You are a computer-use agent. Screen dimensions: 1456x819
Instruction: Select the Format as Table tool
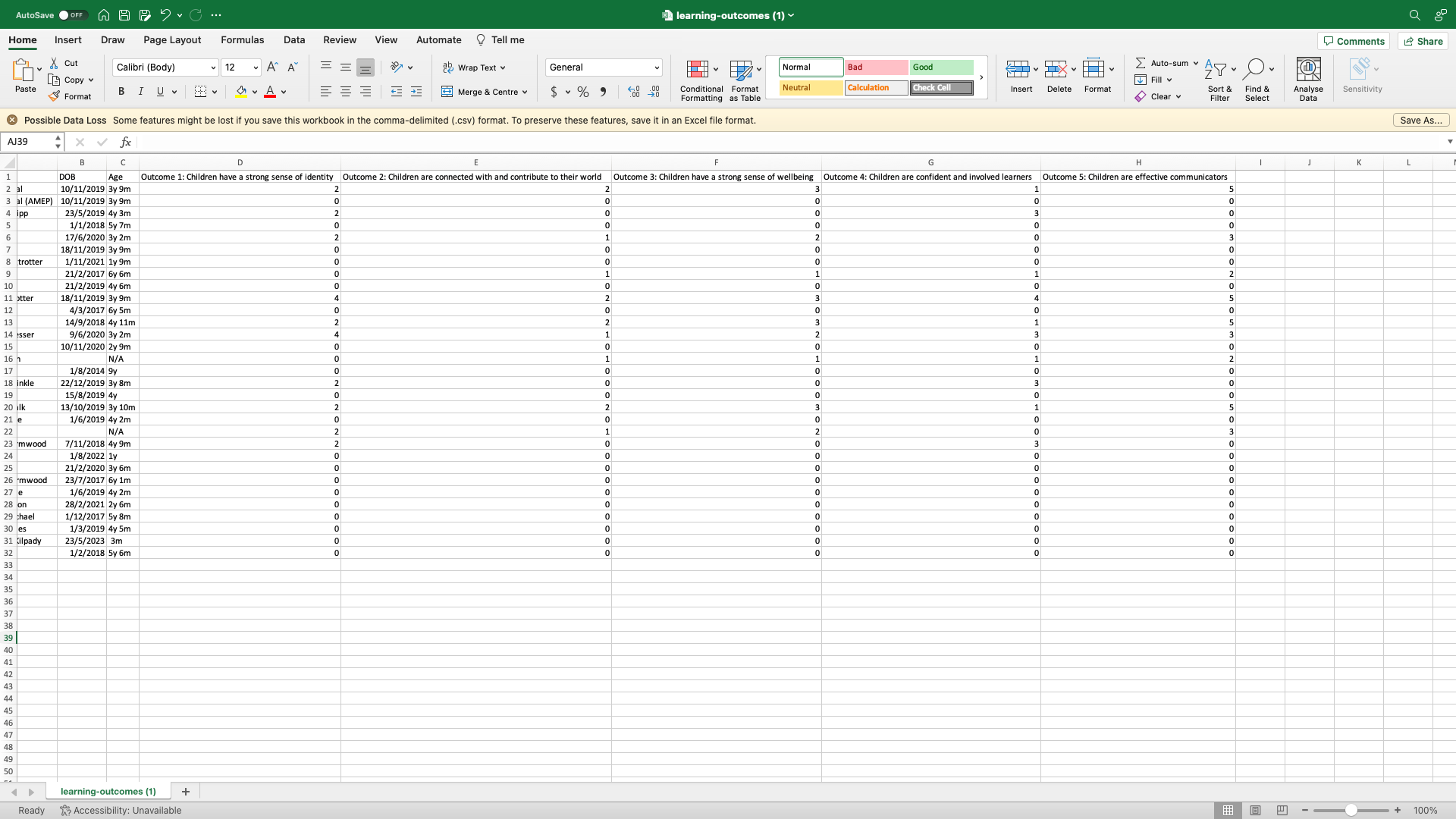pyautogui.click(x=744, y=79)
